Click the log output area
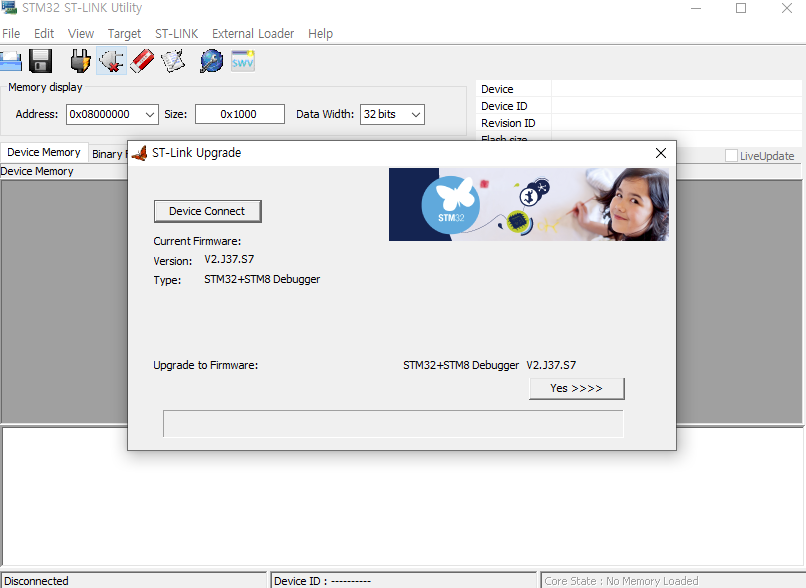Viewport: 806px width, 588px height. (402, 497)
